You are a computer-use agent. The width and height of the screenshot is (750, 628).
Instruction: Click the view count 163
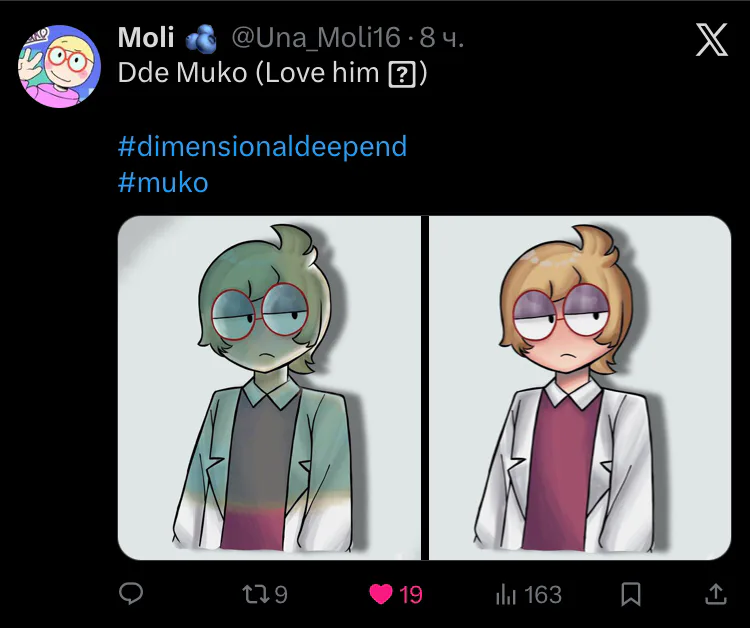[x=543, y=594]
